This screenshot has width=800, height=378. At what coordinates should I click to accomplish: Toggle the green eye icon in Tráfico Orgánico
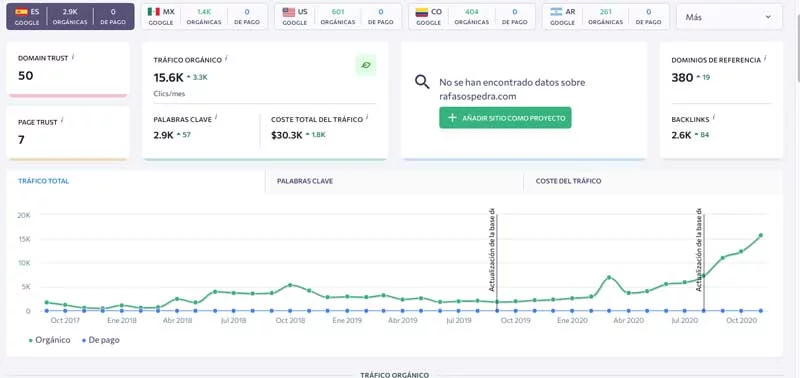366,65
